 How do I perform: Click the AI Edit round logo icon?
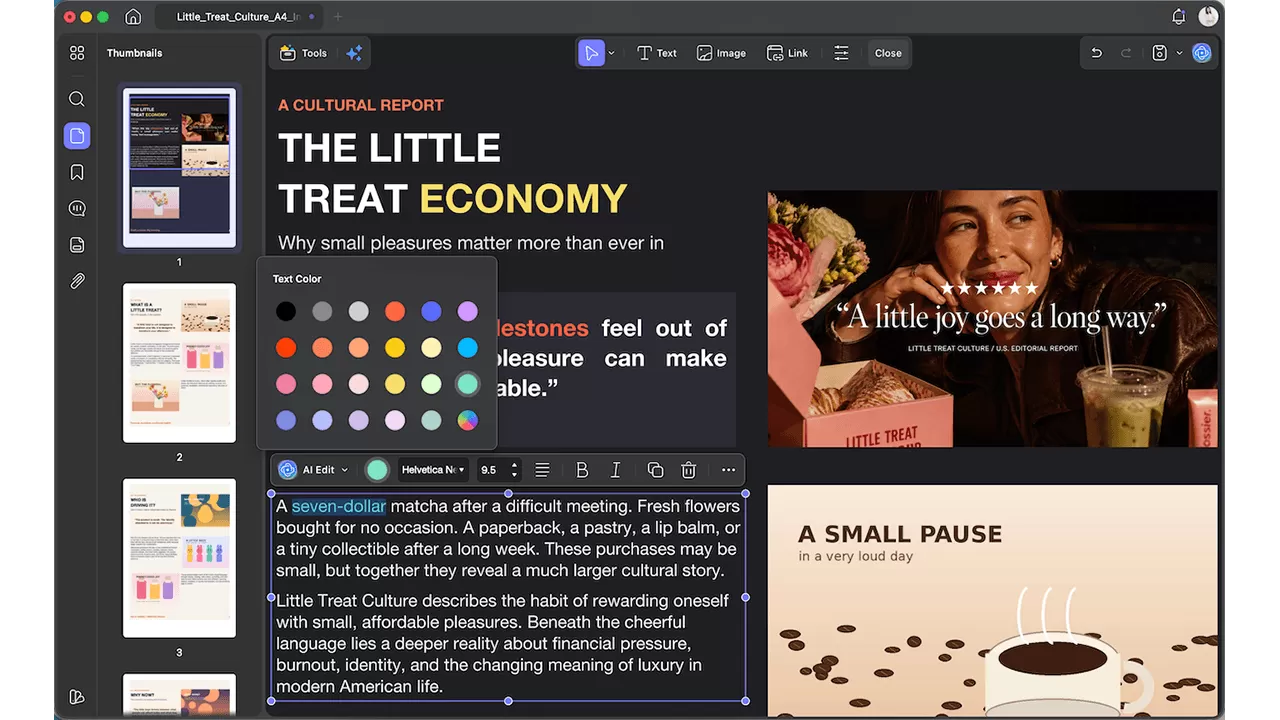pyautogui.click(x=288, y=470)
